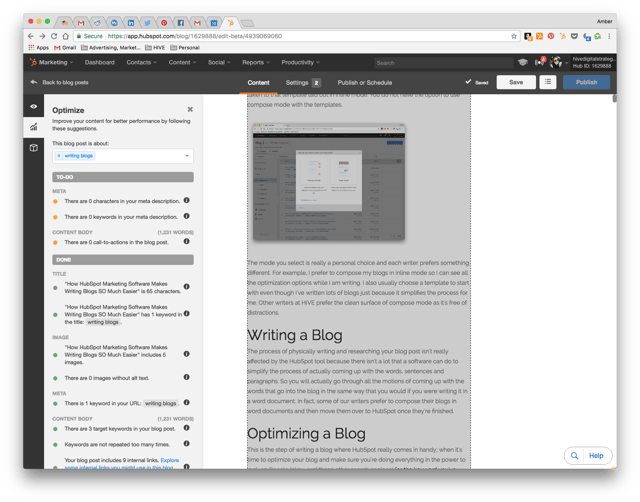This screenshot has height=502, width=640.
Task: Go to Dashboard in top nav
Action: [100, 62]
